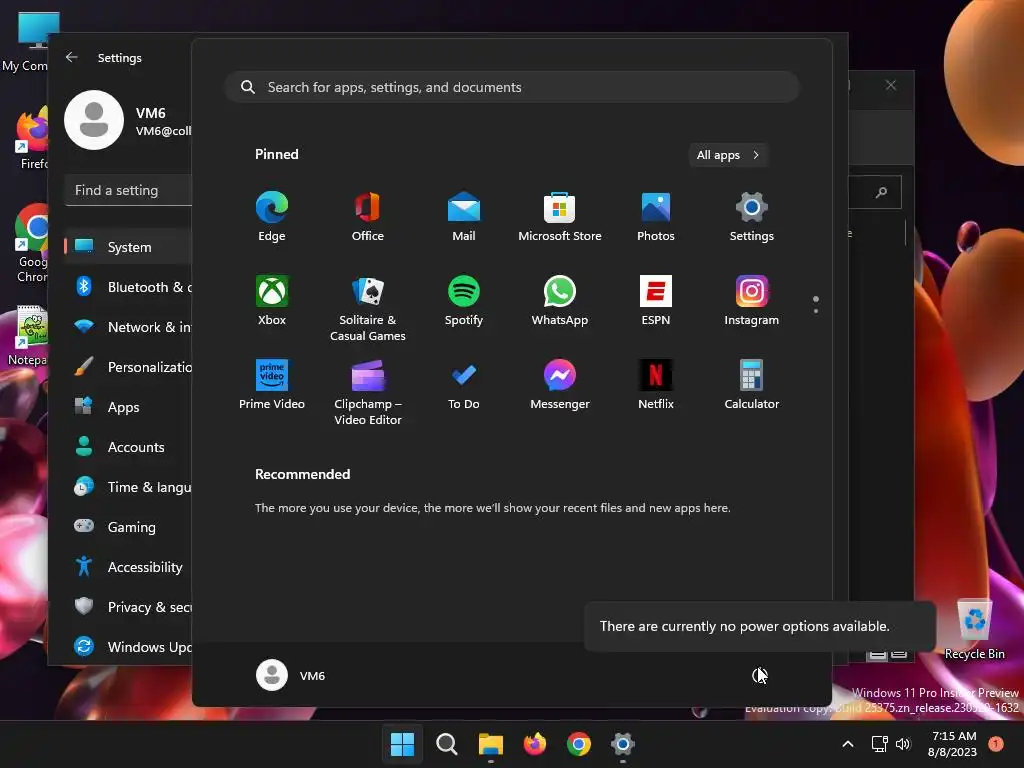Launch the To Do app
Viewport: 1024px width, 768px height.
pyautogui.click(x=464, y=385)
